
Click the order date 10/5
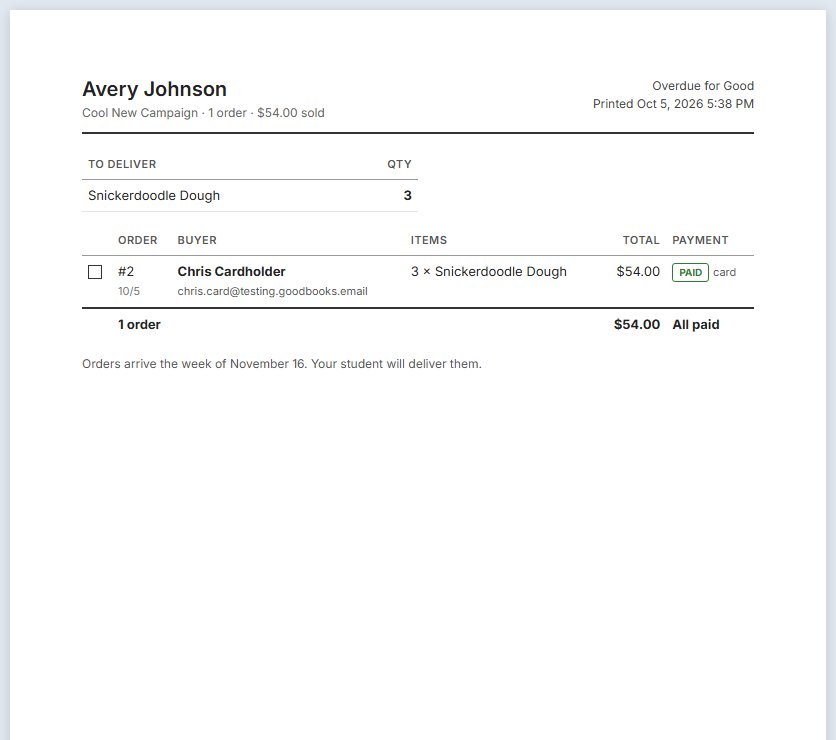129,291
